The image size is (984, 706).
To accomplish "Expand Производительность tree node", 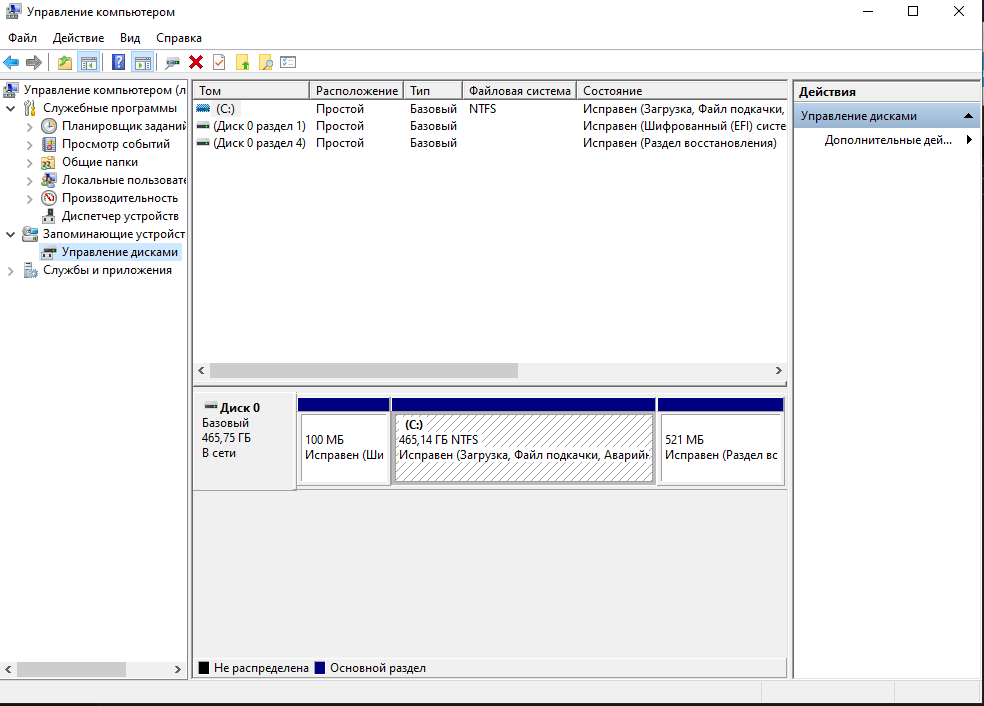I will (29, 198).
